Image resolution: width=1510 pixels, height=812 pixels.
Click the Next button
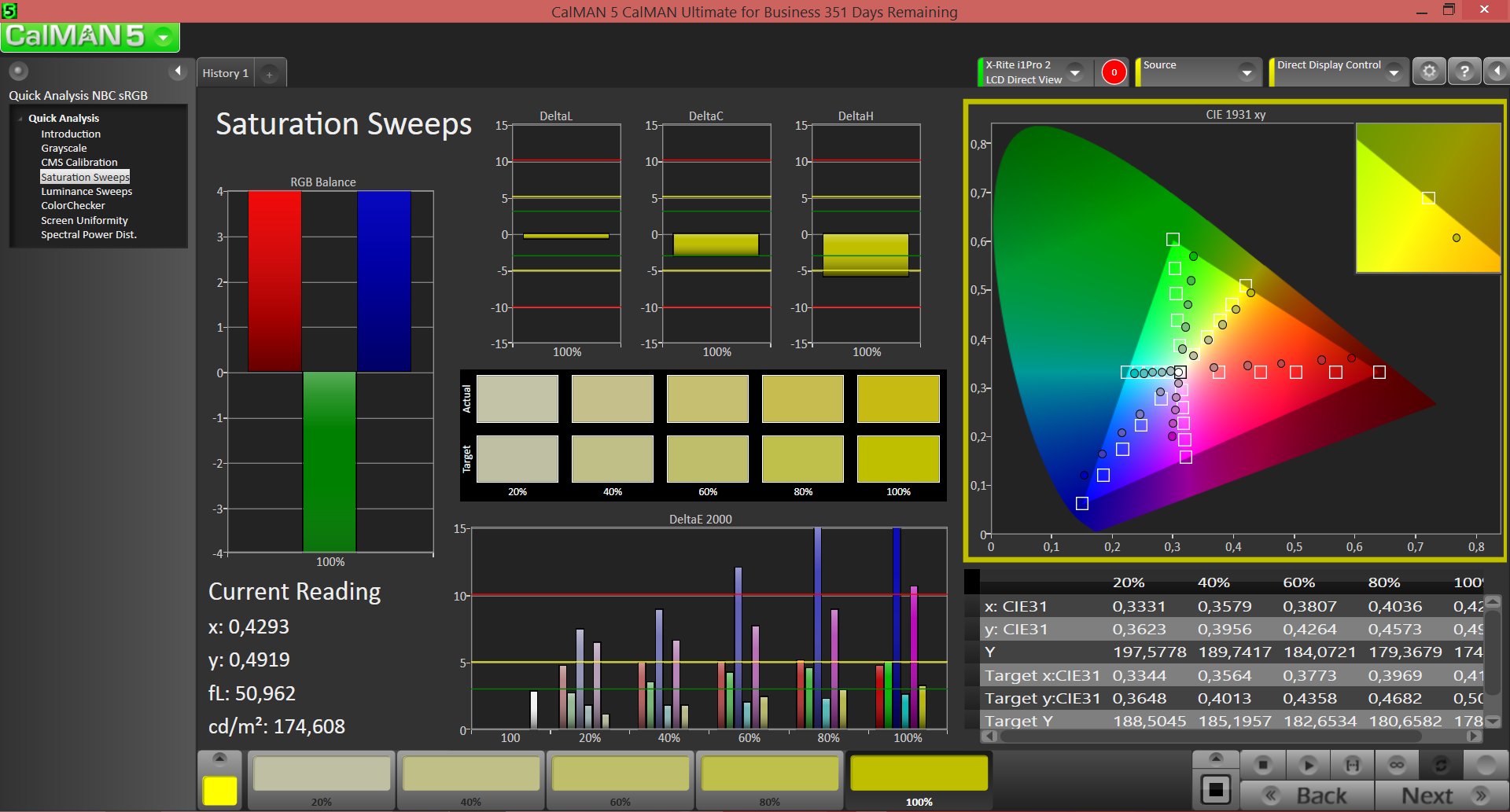(x=1440, y=795)
